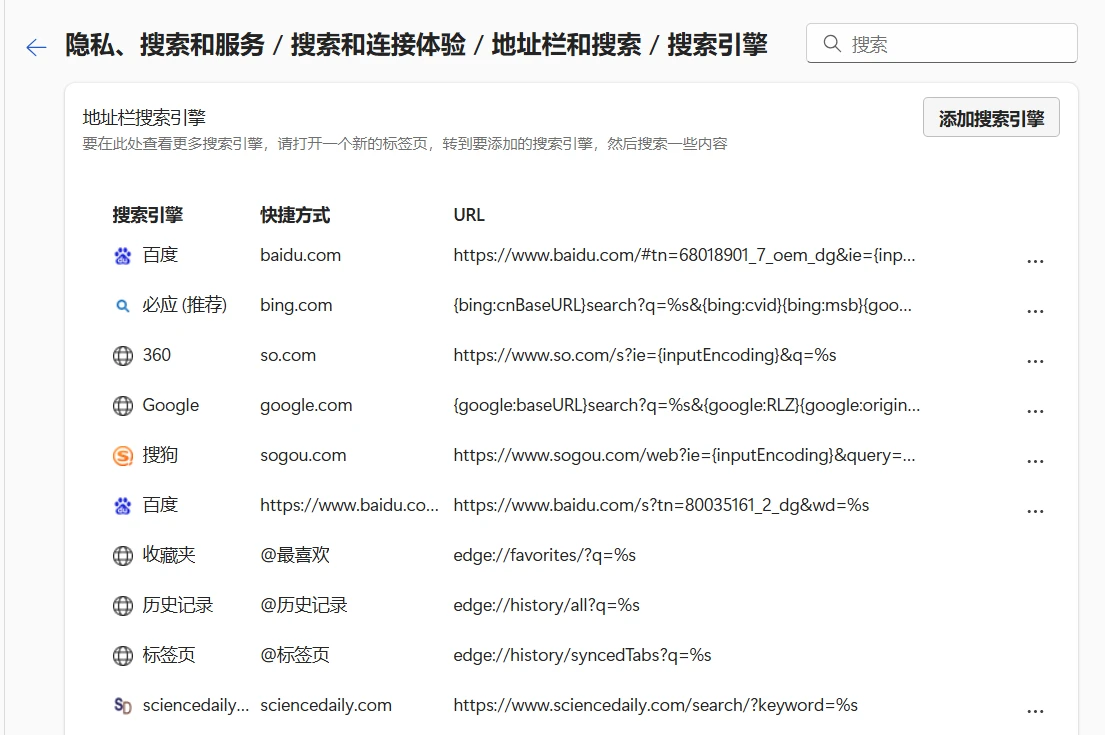
Task: Click the back arrow icon
Action: [36, 47]
